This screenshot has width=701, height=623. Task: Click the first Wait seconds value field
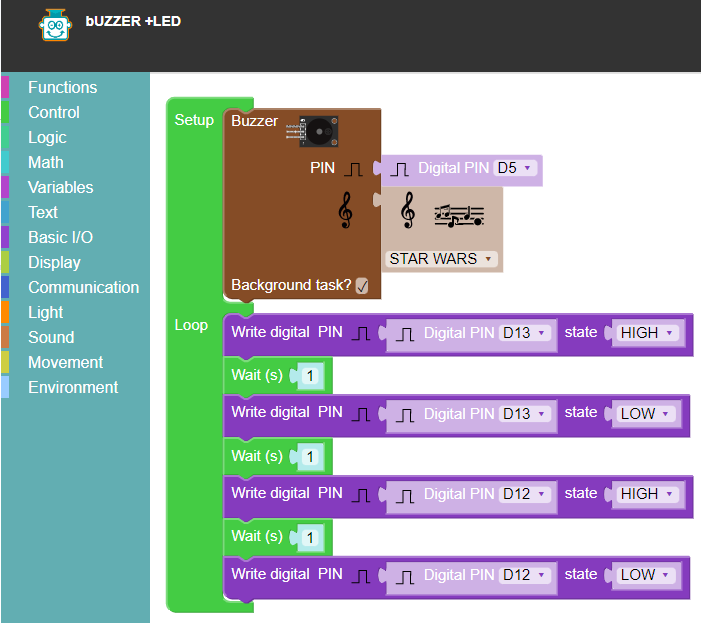[311, 376]
